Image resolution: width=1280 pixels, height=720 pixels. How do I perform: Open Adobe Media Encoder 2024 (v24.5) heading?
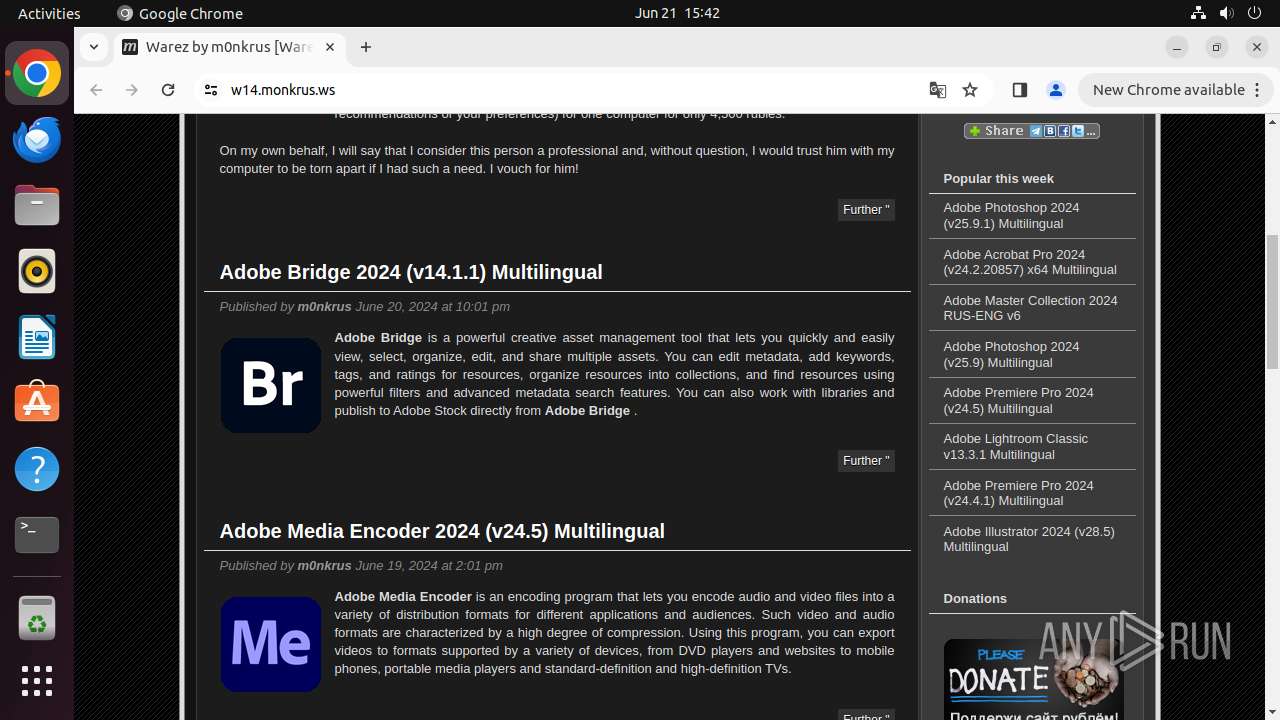[442, 531]
